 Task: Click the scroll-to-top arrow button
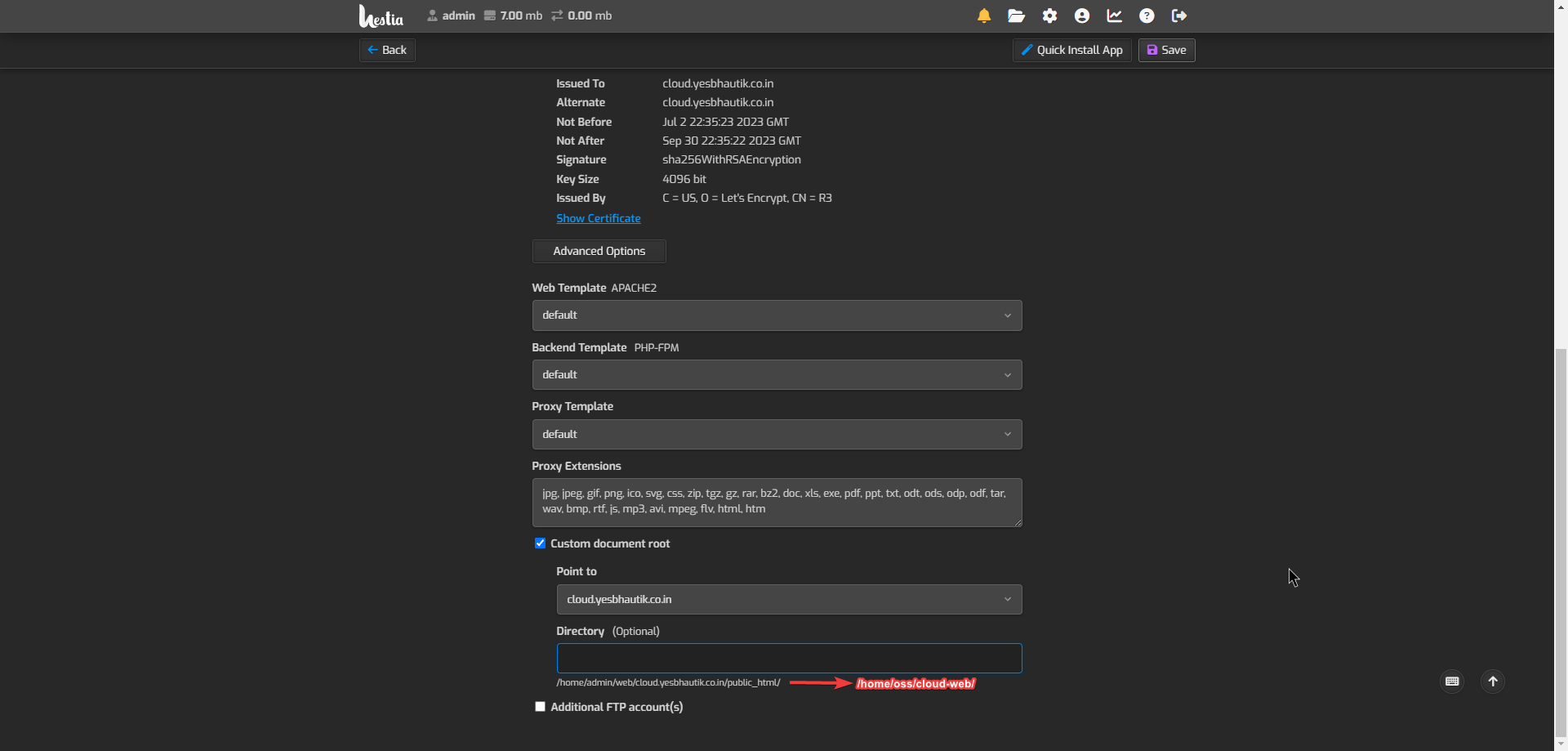click(x=1493, y=682)
